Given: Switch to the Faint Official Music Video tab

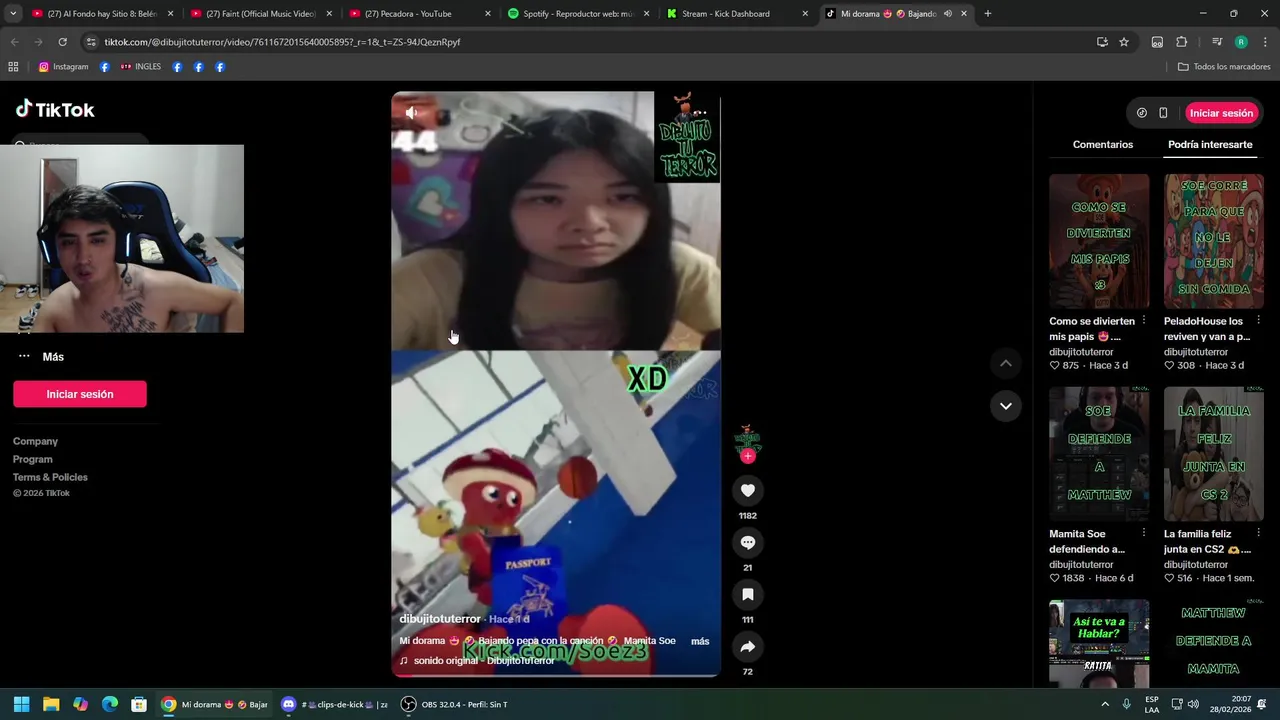Looking at the screenshot, I should click(x=260, y=14).
